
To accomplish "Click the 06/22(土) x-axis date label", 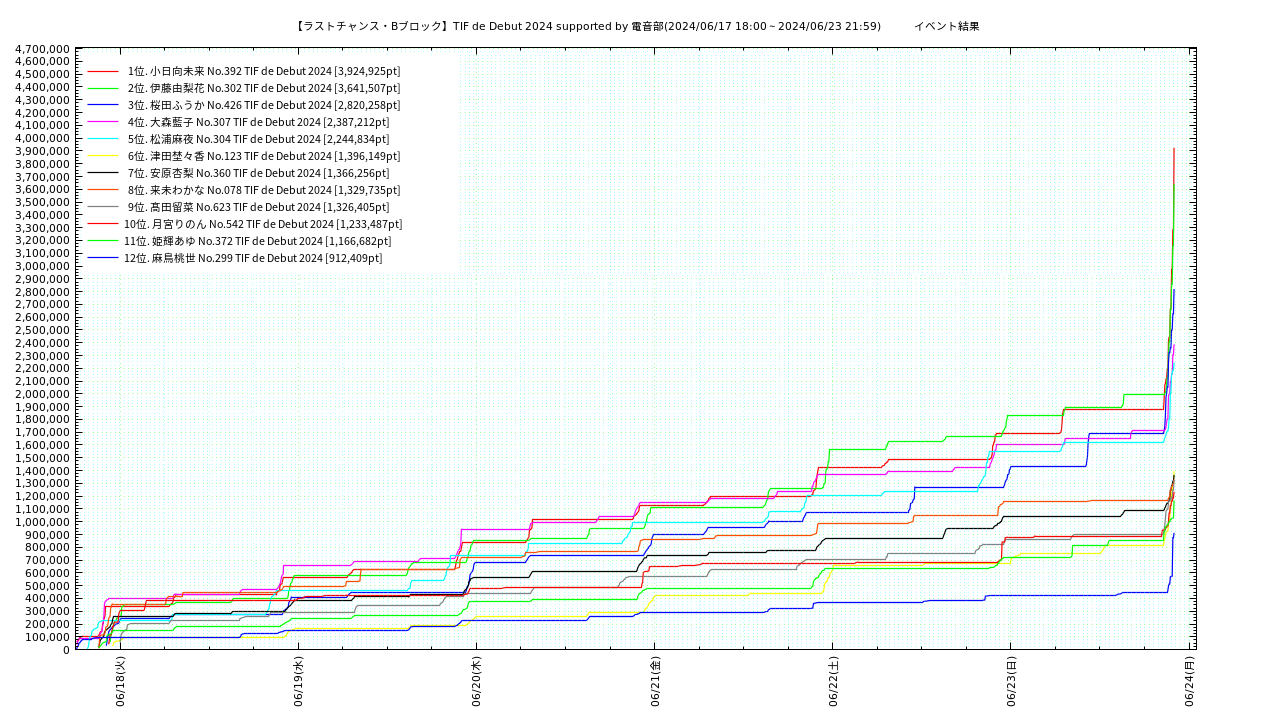I will (x=833, y=682).
